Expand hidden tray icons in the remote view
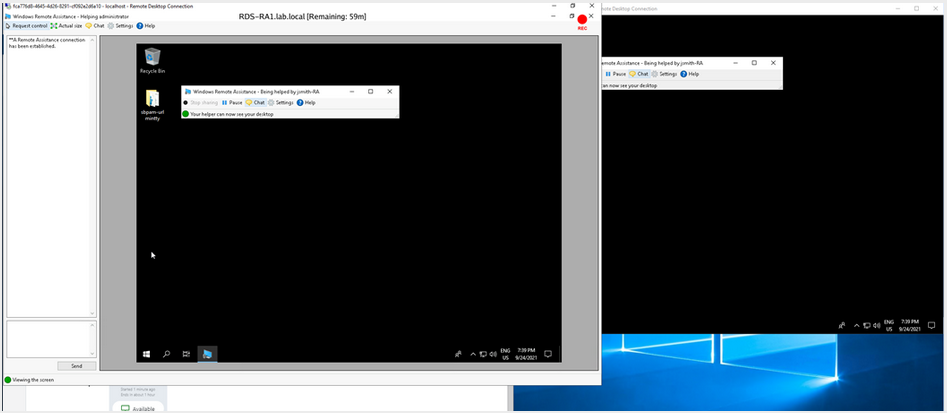 point(473,354)
